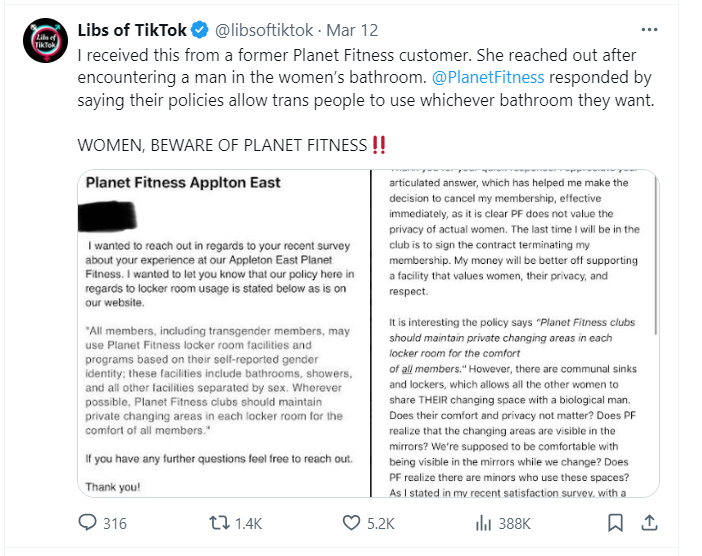
Task: Like the tweet with the heart icon
Action: (351, 523)
